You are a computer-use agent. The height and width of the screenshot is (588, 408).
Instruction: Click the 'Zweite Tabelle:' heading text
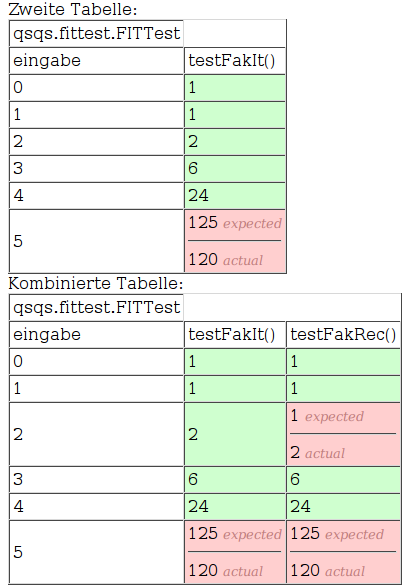[73, 9]
